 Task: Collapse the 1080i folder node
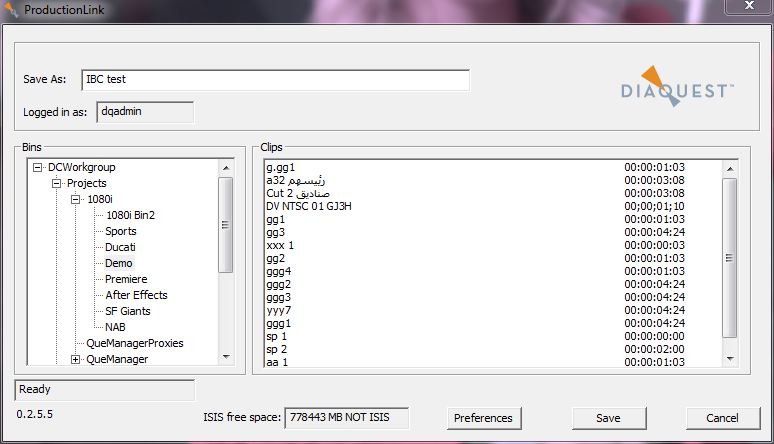click(x=76, y=200)
